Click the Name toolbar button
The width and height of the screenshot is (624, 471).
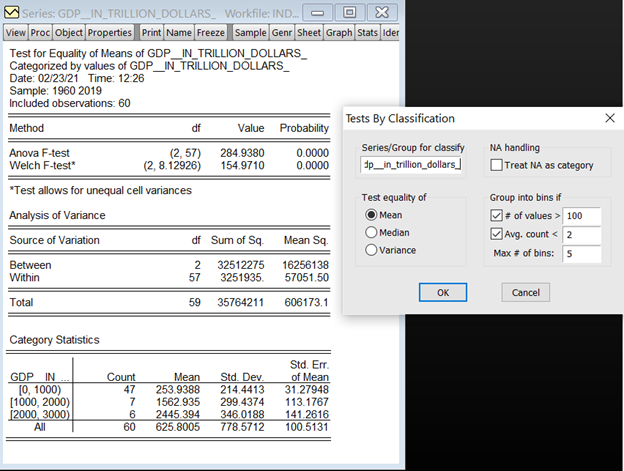(179, 33)
